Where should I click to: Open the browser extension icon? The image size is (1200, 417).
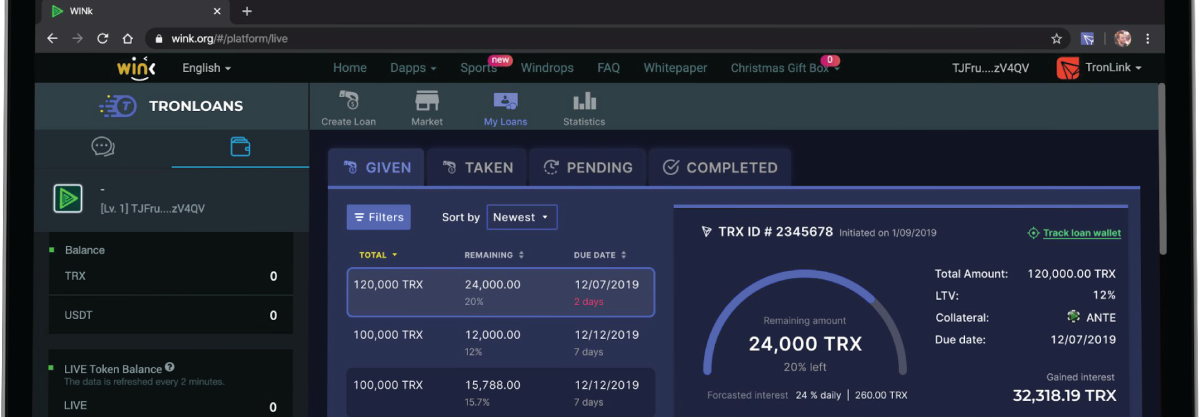[x=1087, y=39]
